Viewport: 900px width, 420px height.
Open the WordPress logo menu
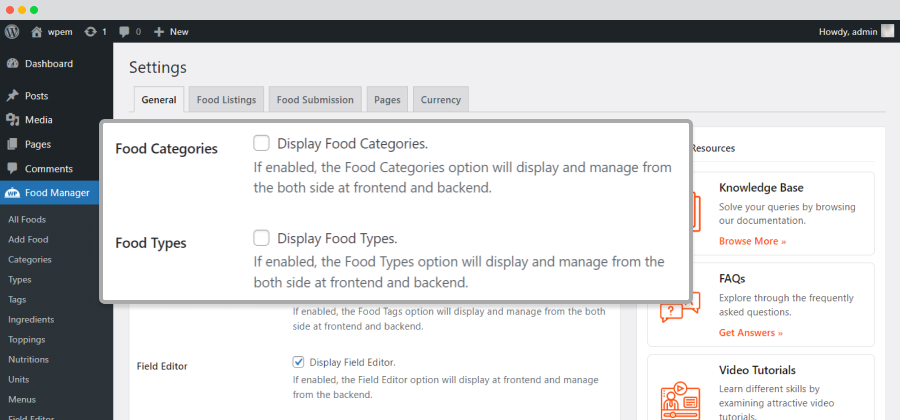(12, 32)
